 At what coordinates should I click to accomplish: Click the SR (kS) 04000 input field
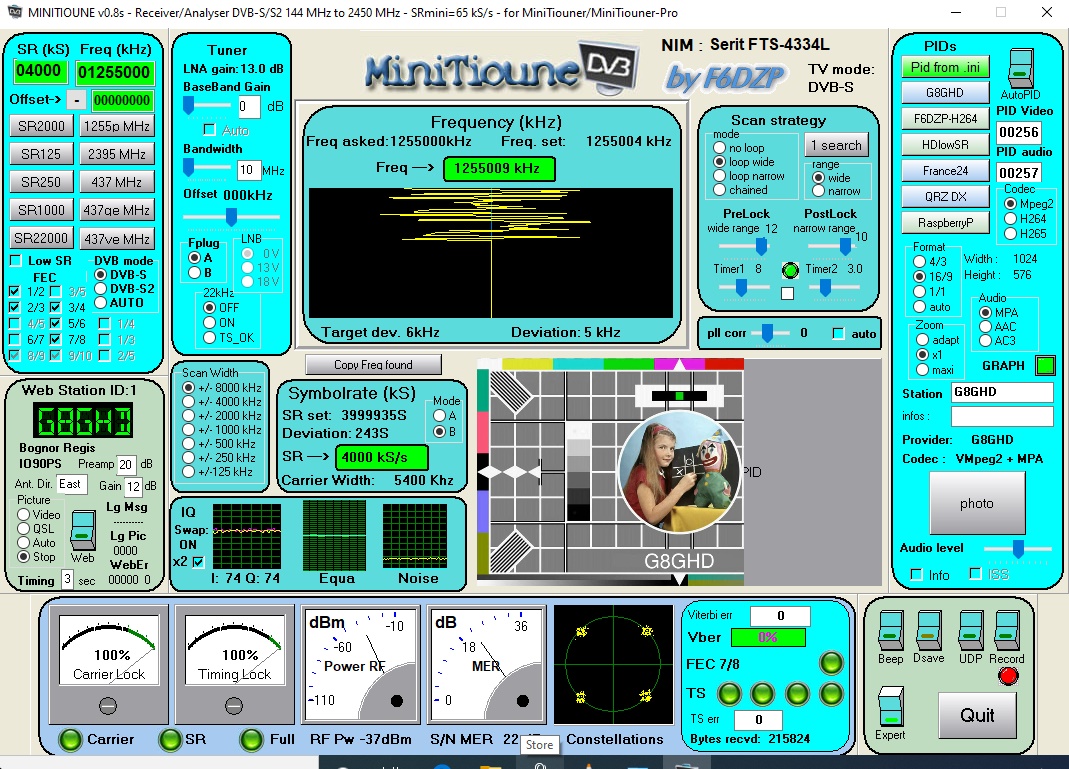pyautogui.click(x=39, y=71)
